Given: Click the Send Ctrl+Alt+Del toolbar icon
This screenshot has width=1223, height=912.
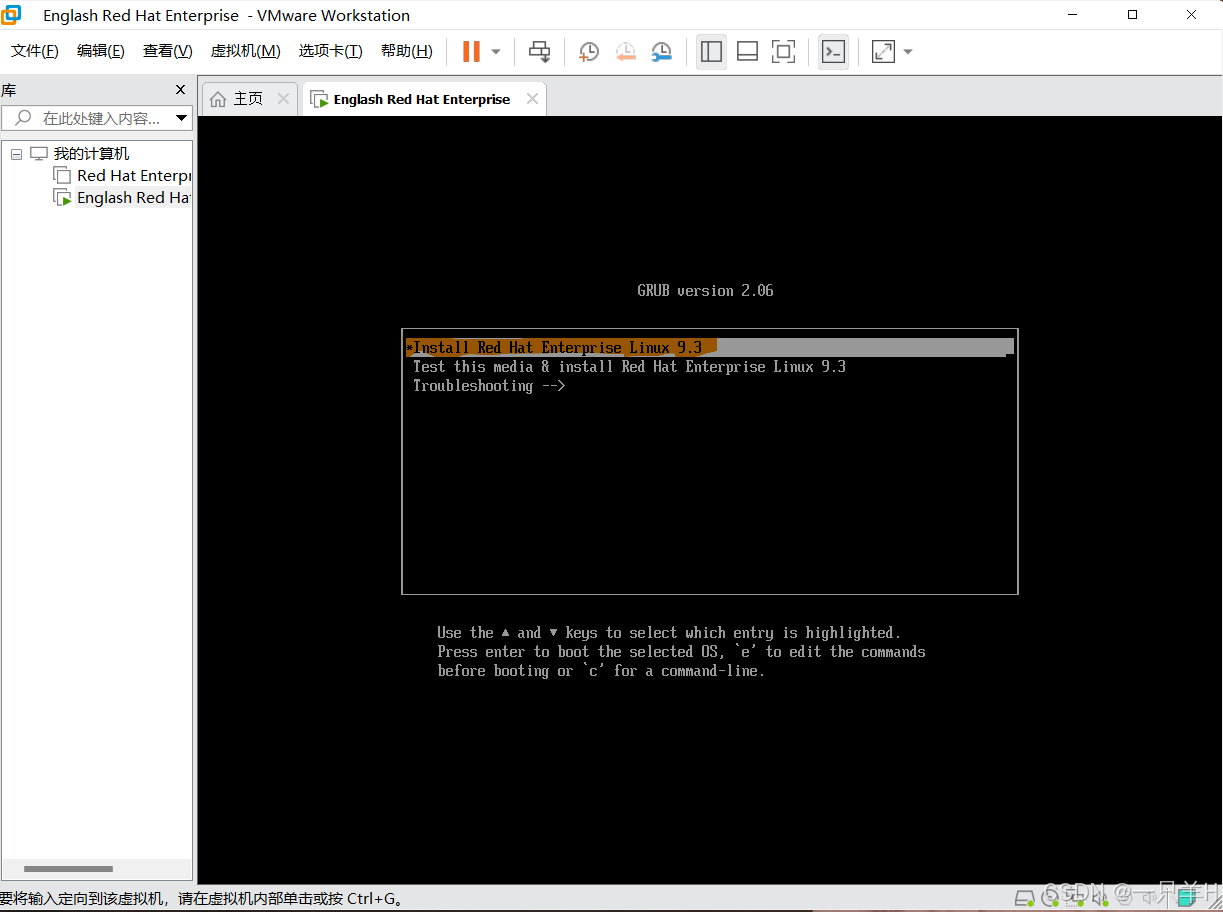Looking at the screenshot, I should [x=540, y=51].
